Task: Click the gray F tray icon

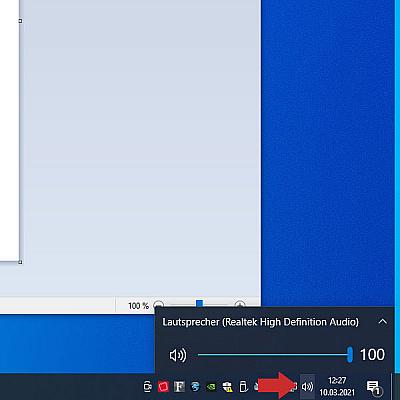Action: 179,387
